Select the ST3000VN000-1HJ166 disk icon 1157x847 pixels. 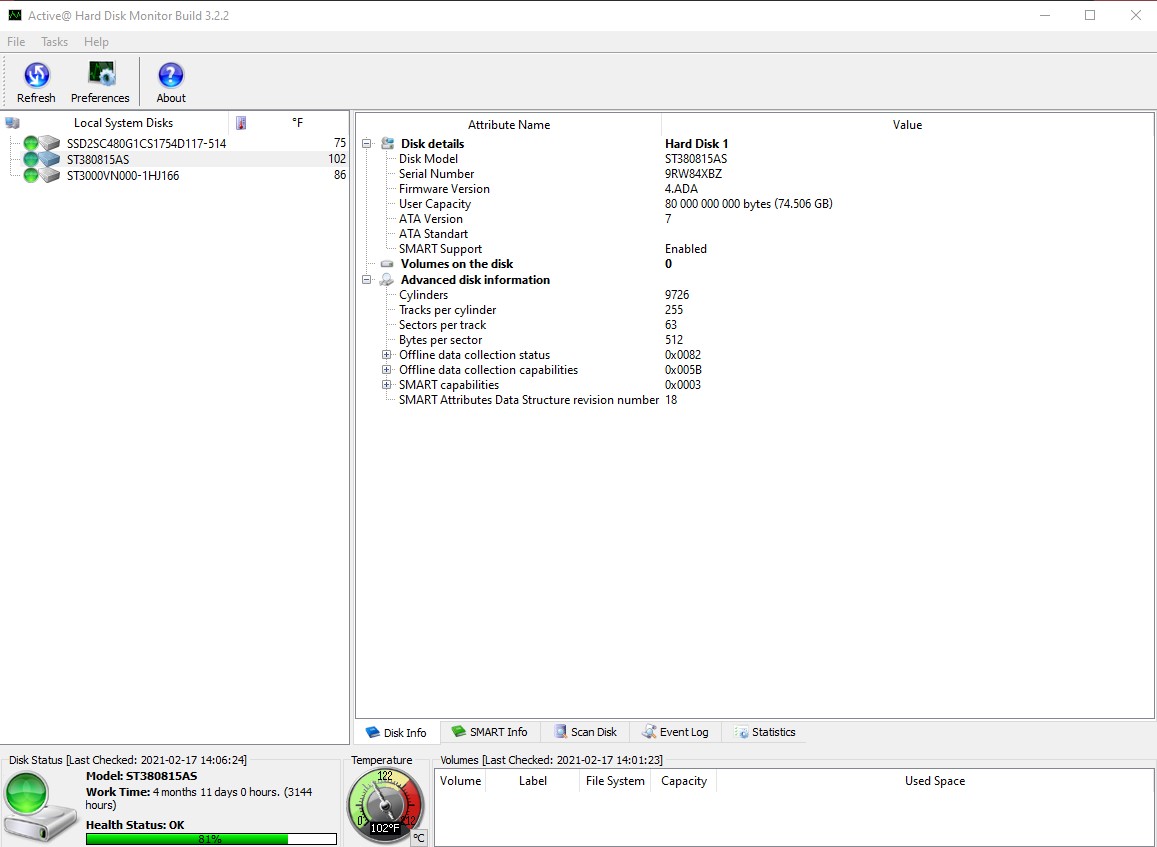[x=42, y=176]
